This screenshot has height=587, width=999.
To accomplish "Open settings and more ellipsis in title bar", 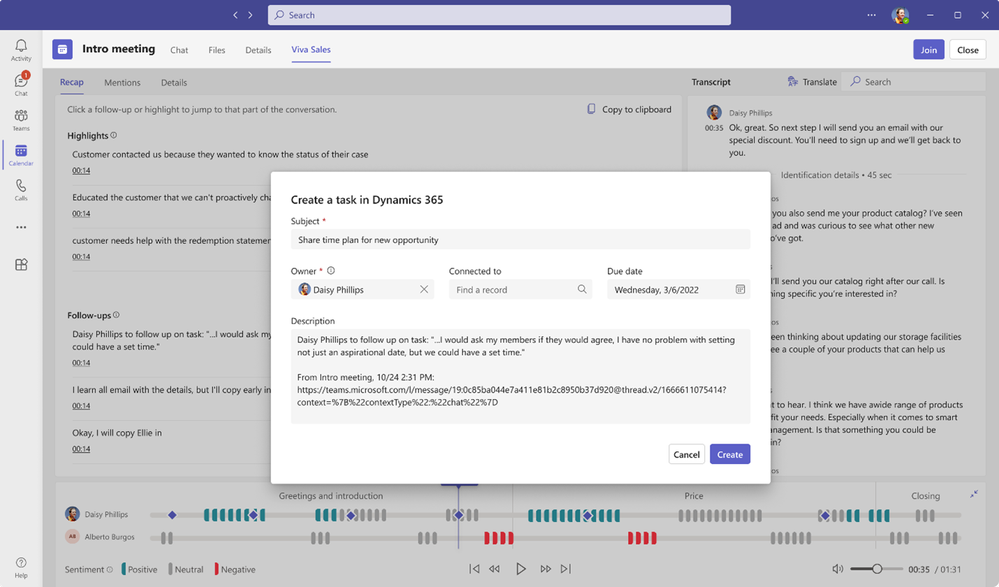I will tap(872, 15).
